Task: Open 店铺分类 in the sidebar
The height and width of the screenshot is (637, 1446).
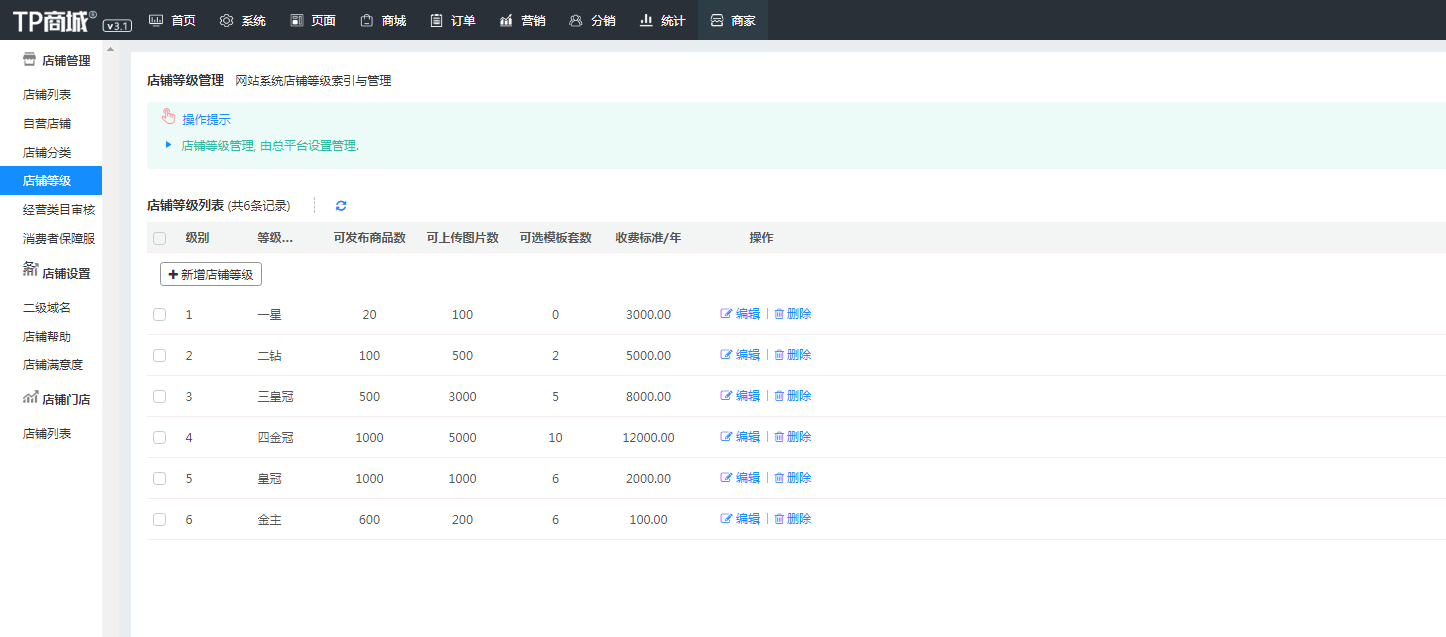Action: pyautogui.click(x=47, y=153)
